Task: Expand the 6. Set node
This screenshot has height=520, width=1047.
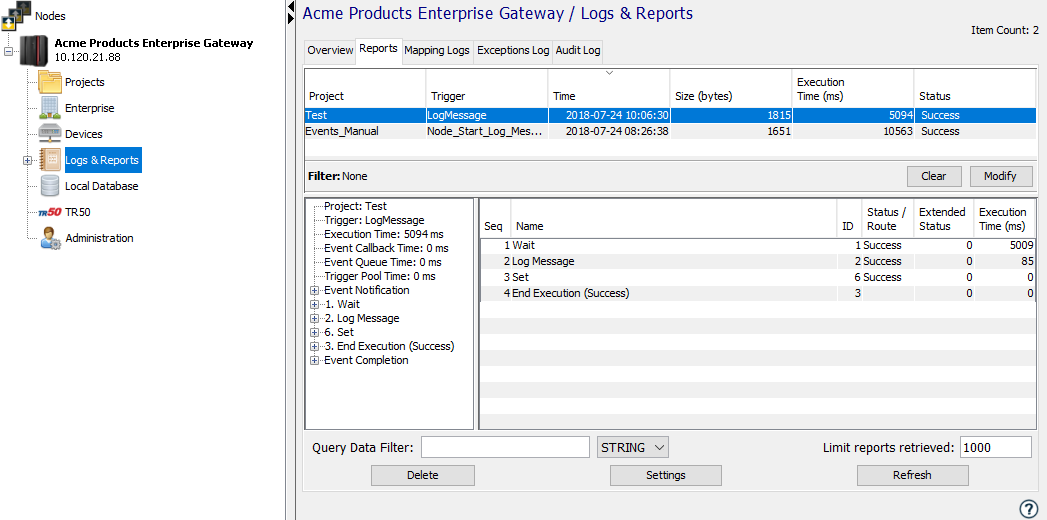Action: [x=315, y=332]
